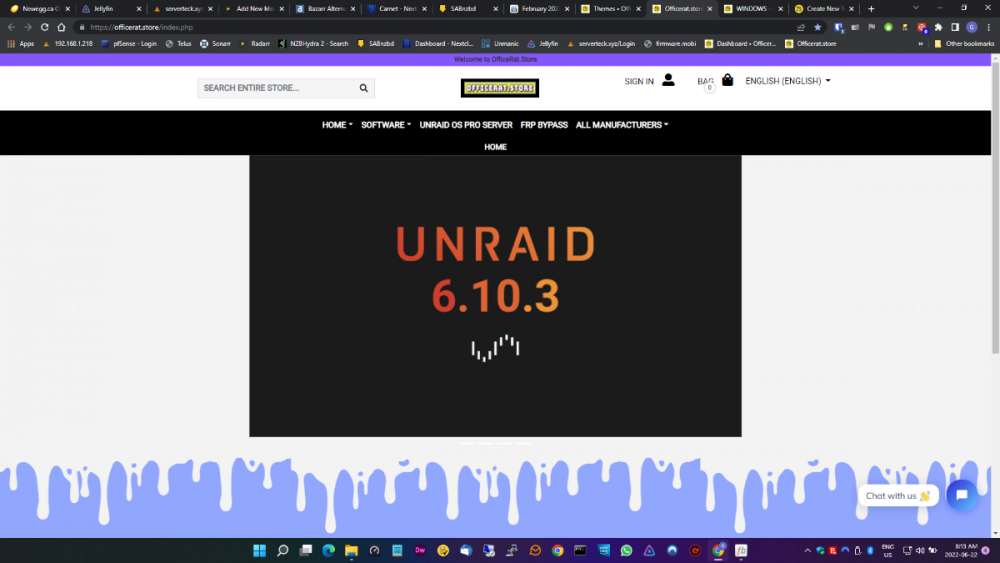
Task: Open the Unraid OS Pro Server menu item
Action: point(466,125)
